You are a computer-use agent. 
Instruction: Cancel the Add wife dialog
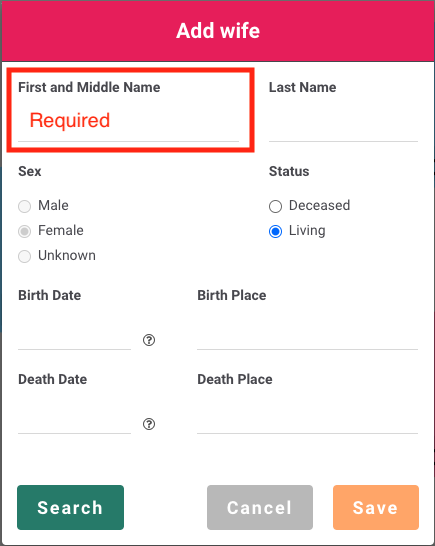pos(260,507)
